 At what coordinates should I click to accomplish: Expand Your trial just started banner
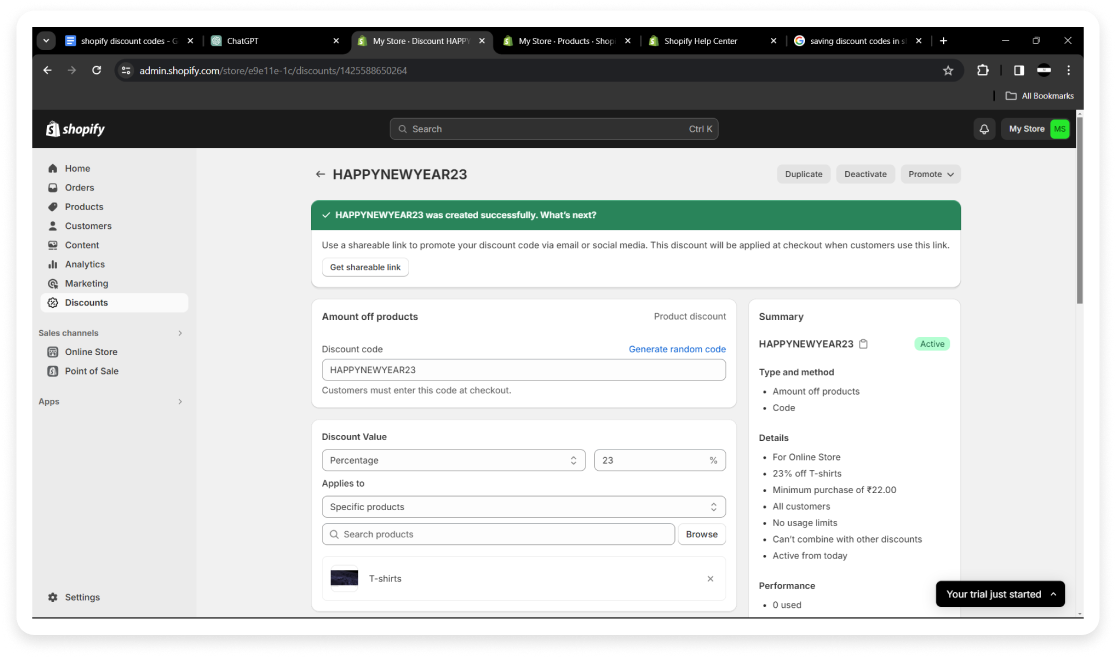(1000, 594)
